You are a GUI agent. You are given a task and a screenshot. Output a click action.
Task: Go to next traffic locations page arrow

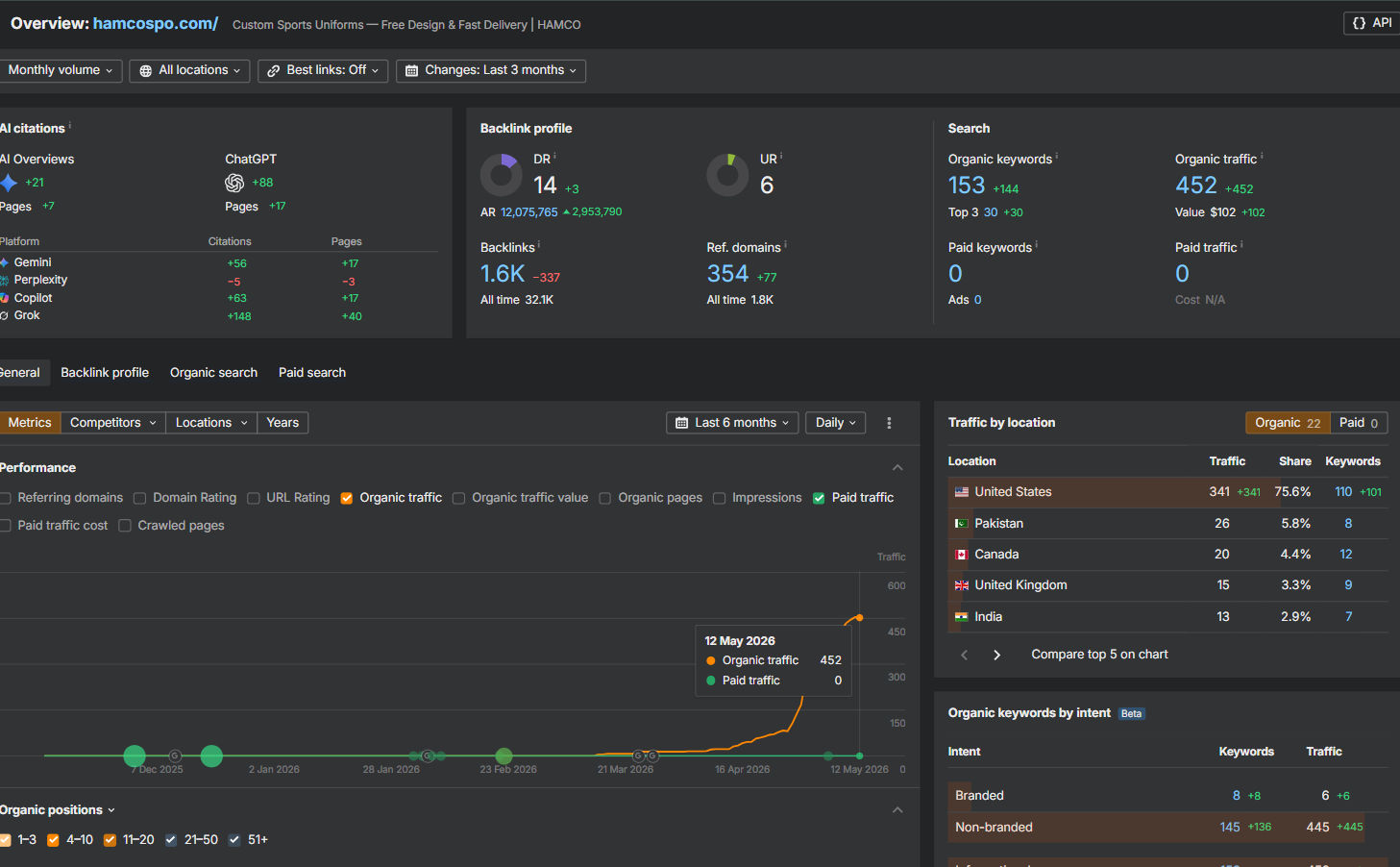tap(996, 655)
